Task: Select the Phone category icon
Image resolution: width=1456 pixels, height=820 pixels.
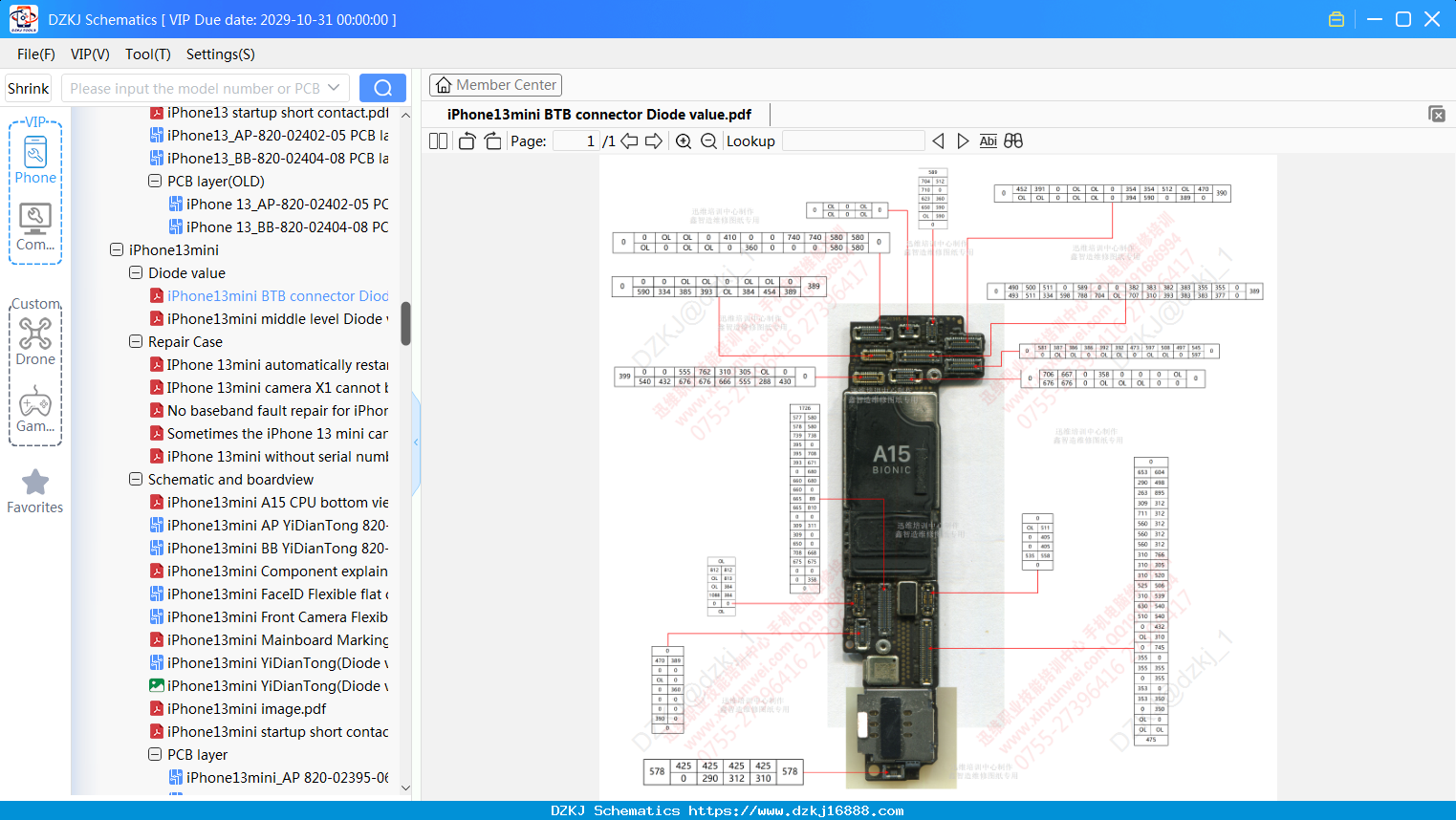Action: [35, 153]
